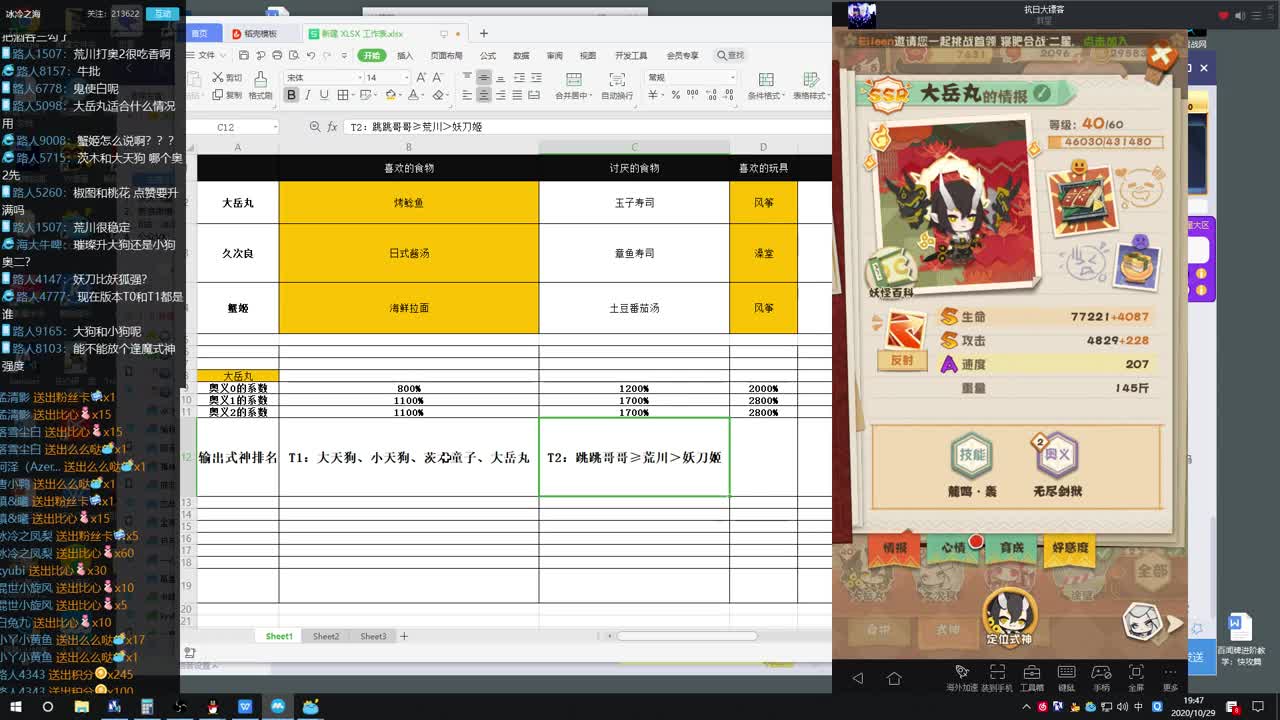Click emulator 全屏 fullscreen icon
This screenshot has height=720, width=1280.
pos(1136,678)
